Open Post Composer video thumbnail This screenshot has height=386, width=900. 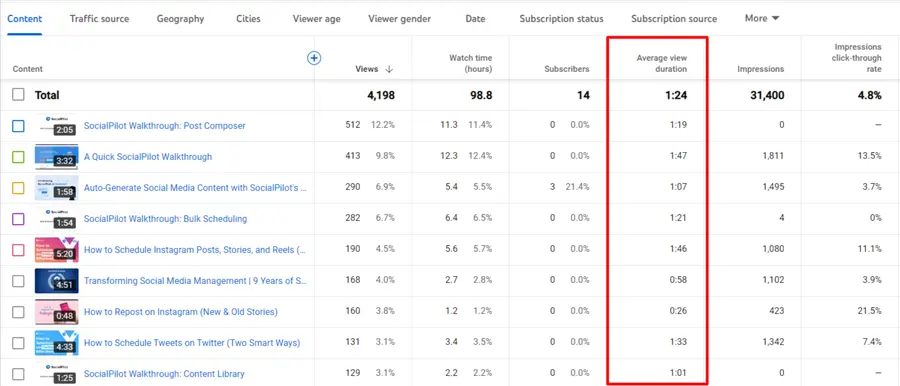56,126
